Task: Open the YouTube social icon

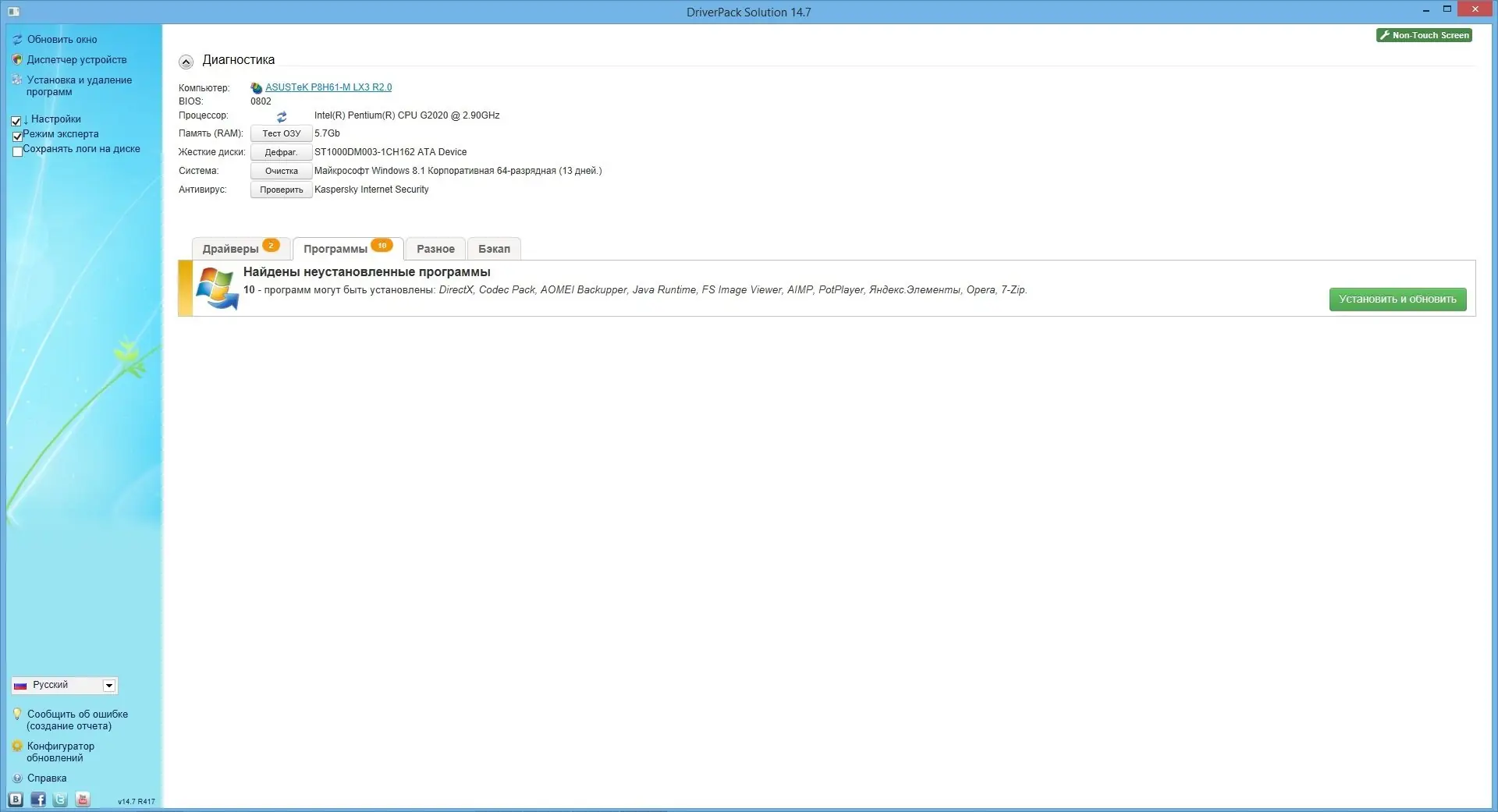Action: click(83, 800)
